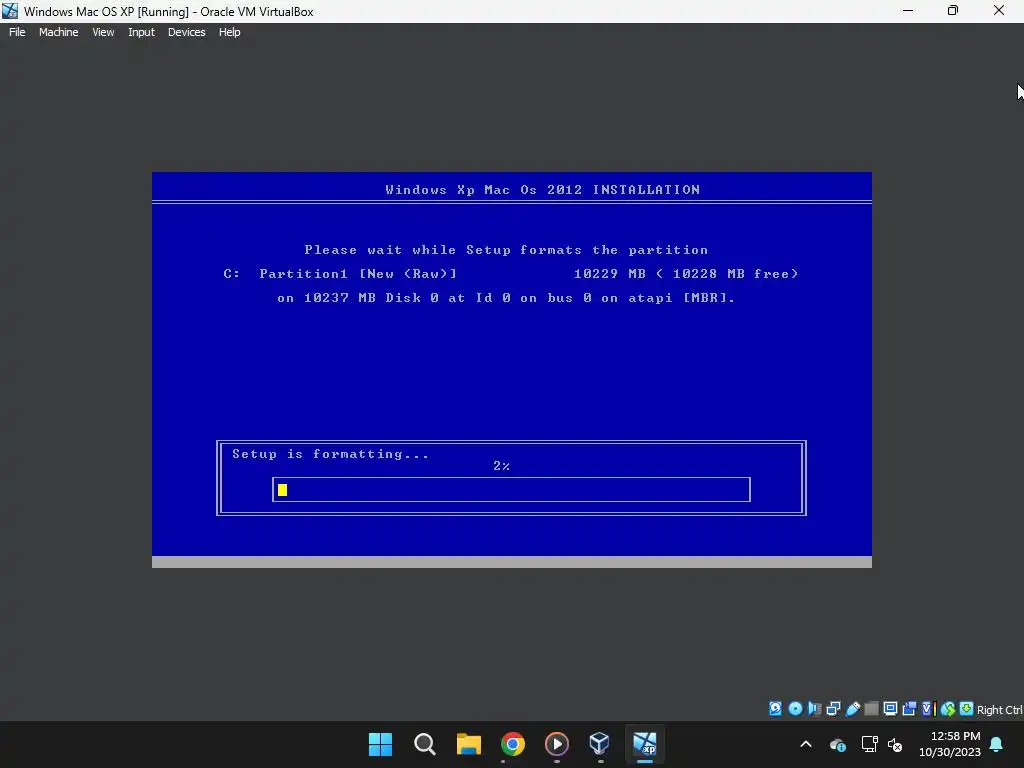1024x768 pixels.
Task: Open VirtualBox Manager from the taskbar
Action: [x=600, y=744]
